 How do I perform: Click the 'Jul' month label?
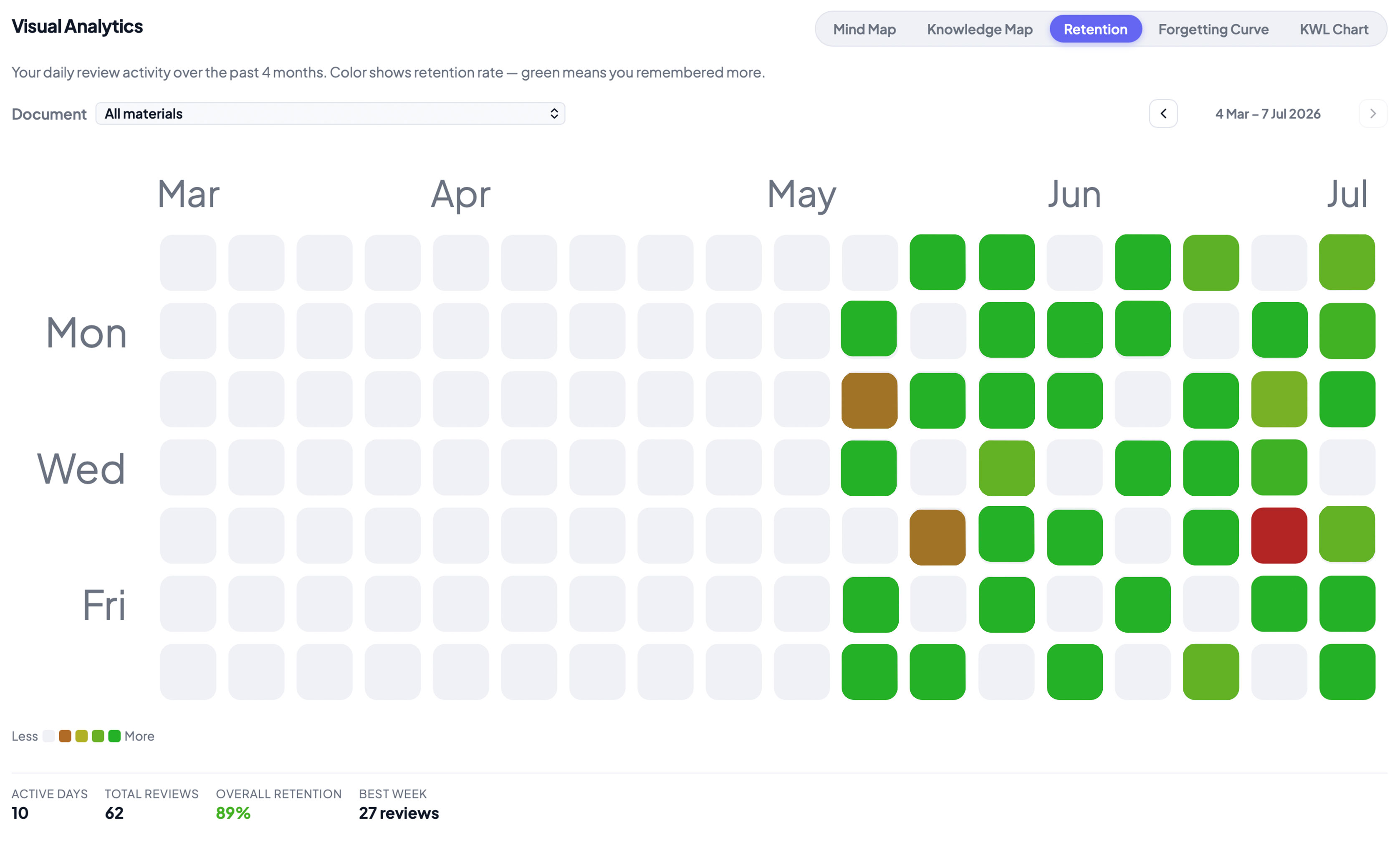coord(1347,194)
